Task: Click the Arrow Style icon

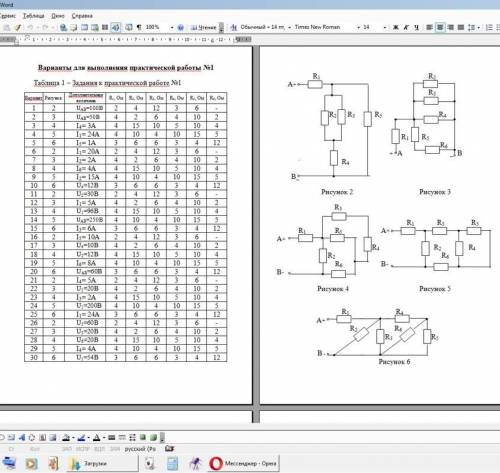Action: pos(133,437)
